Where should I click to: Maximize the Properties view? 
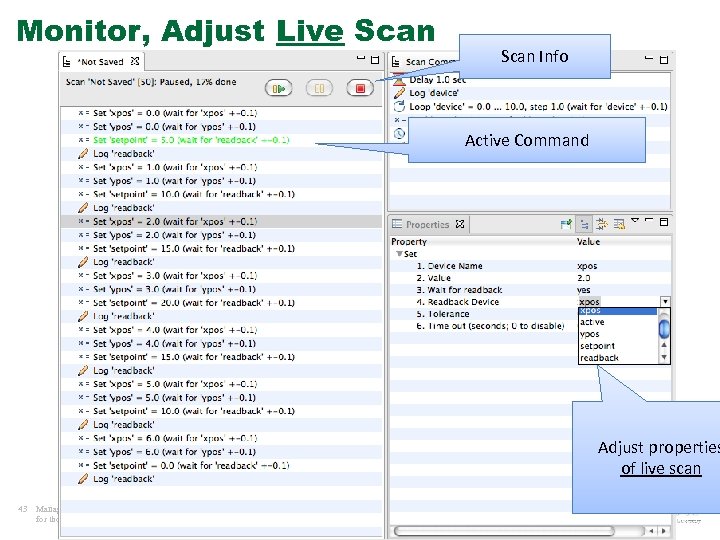pos(664,222)
